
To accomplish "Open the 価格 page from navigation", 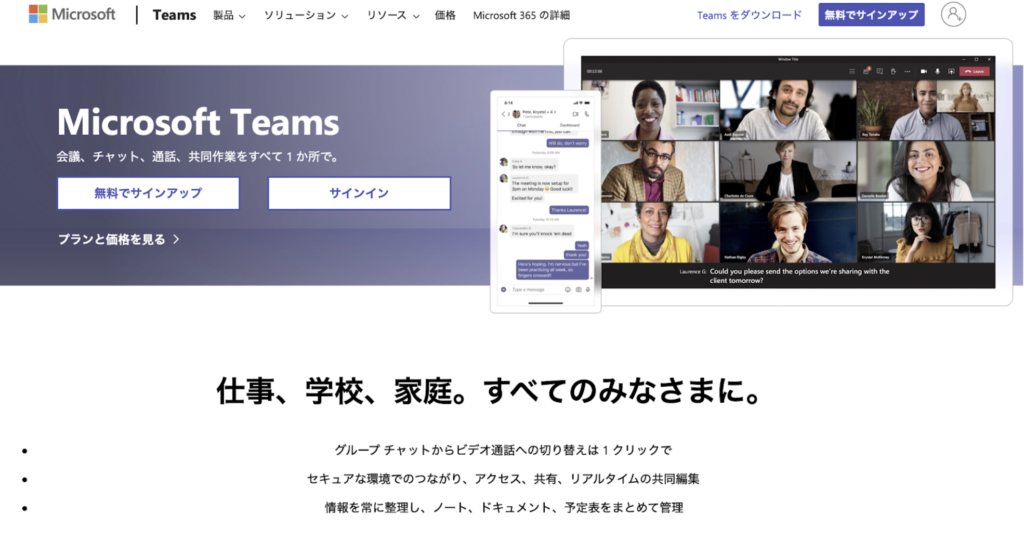I will click(x=445, y=15).
